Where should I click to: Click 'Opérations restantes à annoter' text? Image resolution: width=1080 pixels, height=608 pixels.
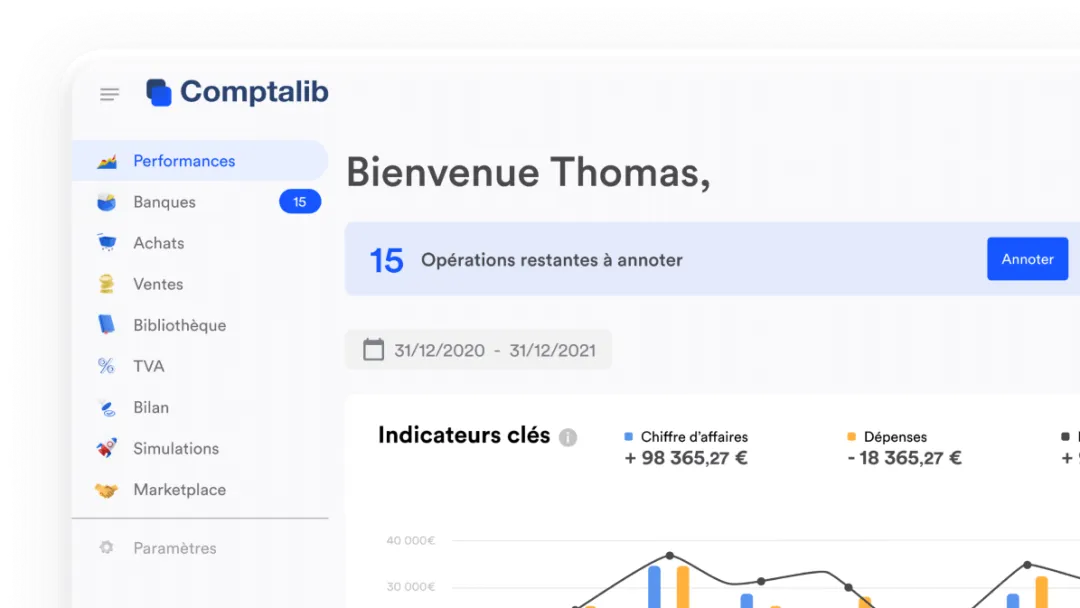552,260
